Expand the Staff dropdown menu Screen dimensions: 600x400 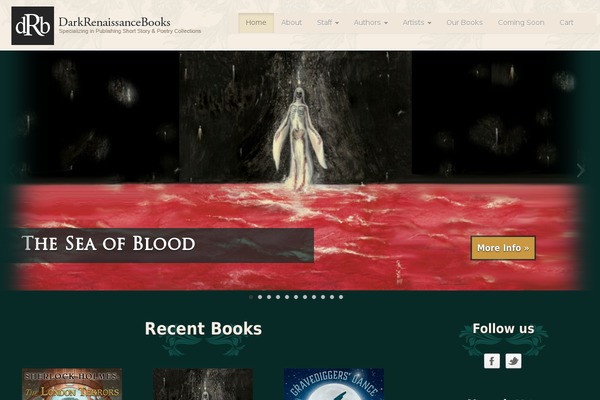point(328,23)
